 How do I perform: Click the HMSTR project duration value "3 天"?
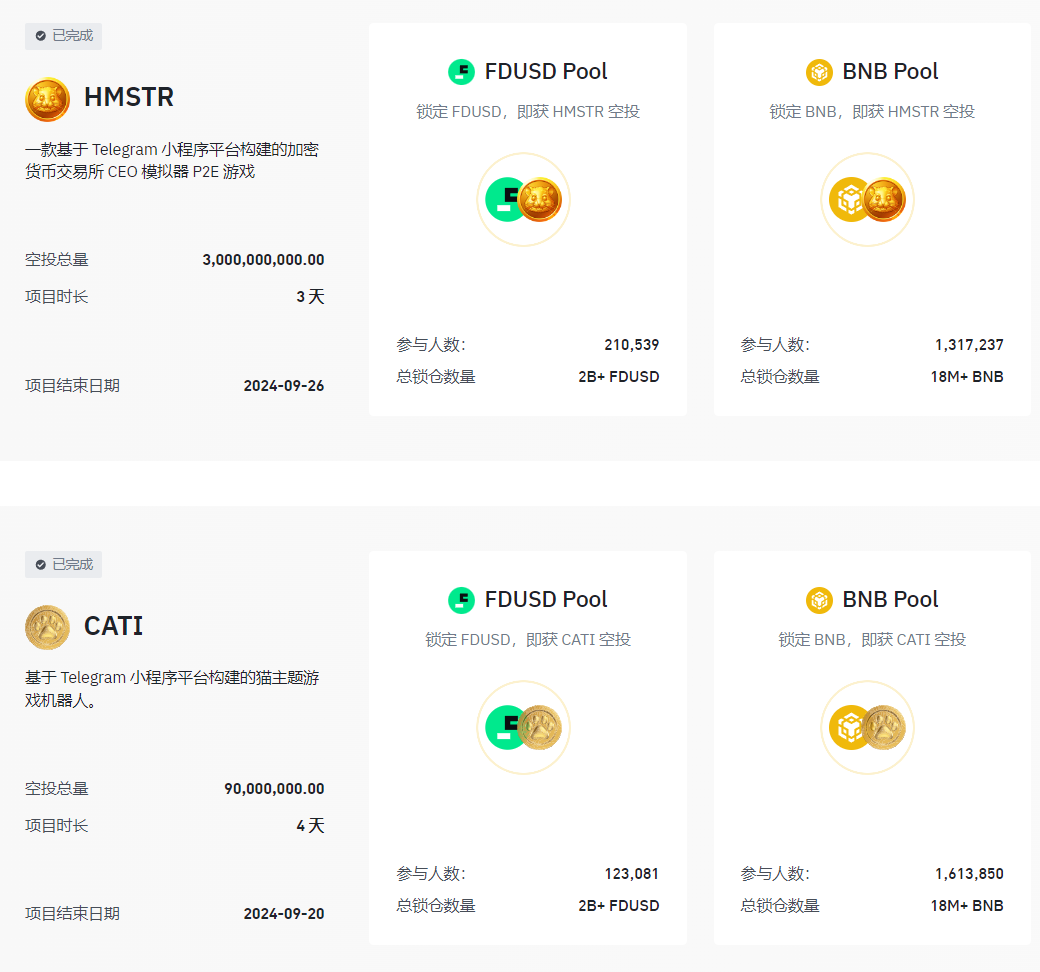pos(310,297)
